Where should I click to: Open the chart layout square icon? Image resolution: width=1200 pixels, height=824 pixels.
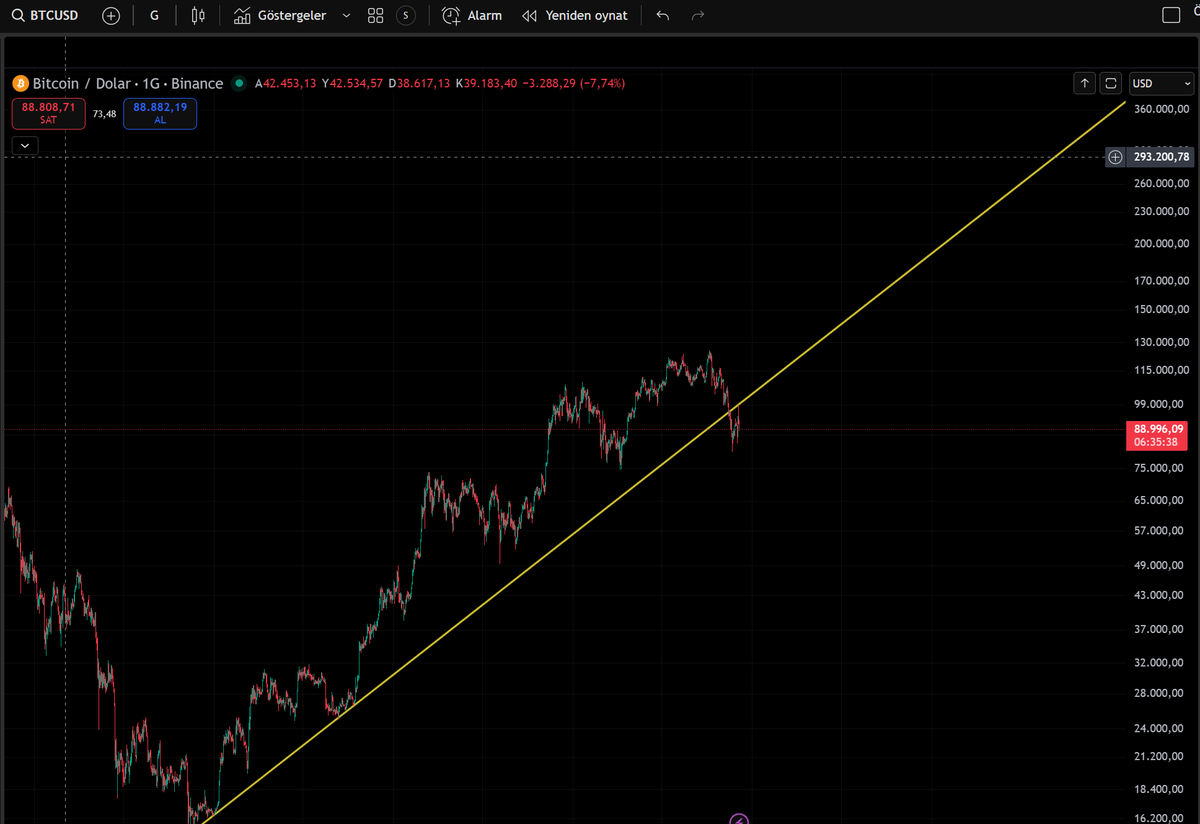pyautogui.click(x=1171, y=15)
